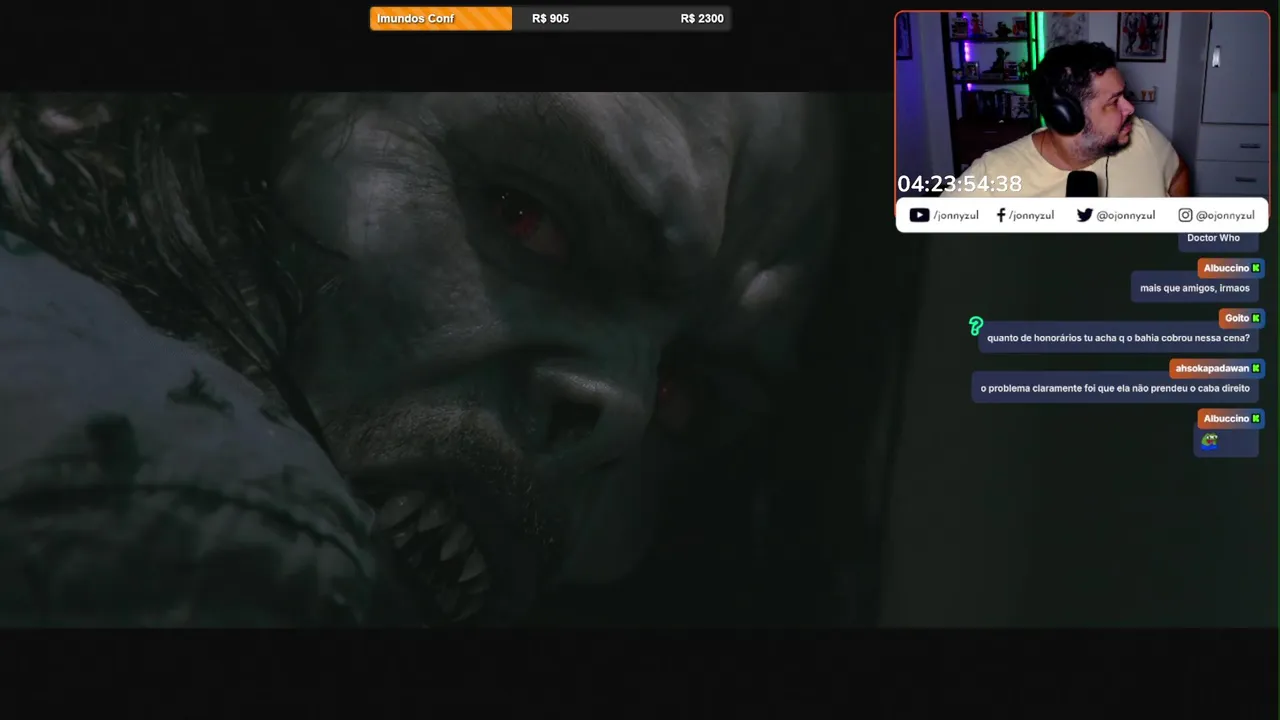Open the @ojonnyzul handle next to the Instagram logo
Viewport: 1280px width, 720px height.
point(1225,215)
